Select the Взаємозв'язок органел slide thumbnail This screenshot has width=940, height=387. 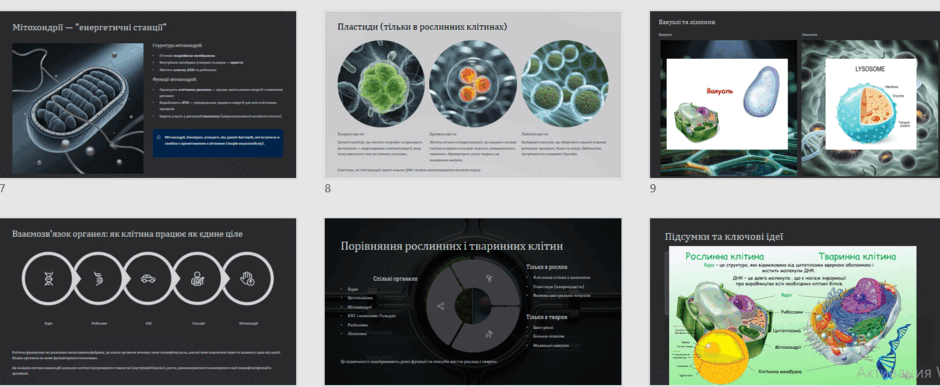click(148, 301)
